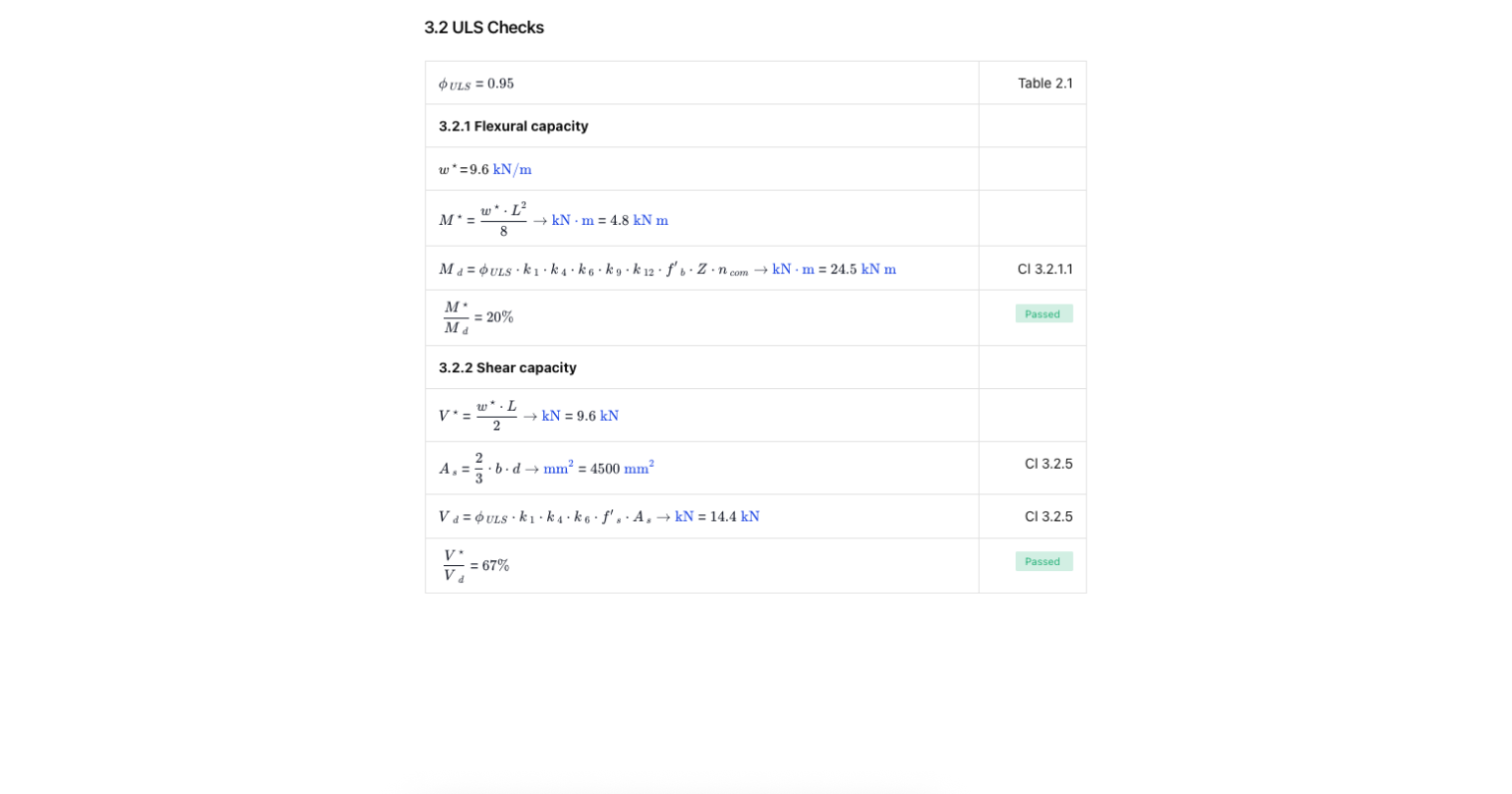Click the Passed badge for shear check
This screenshot has height=794, width=1512.
tap(1043, 561)
